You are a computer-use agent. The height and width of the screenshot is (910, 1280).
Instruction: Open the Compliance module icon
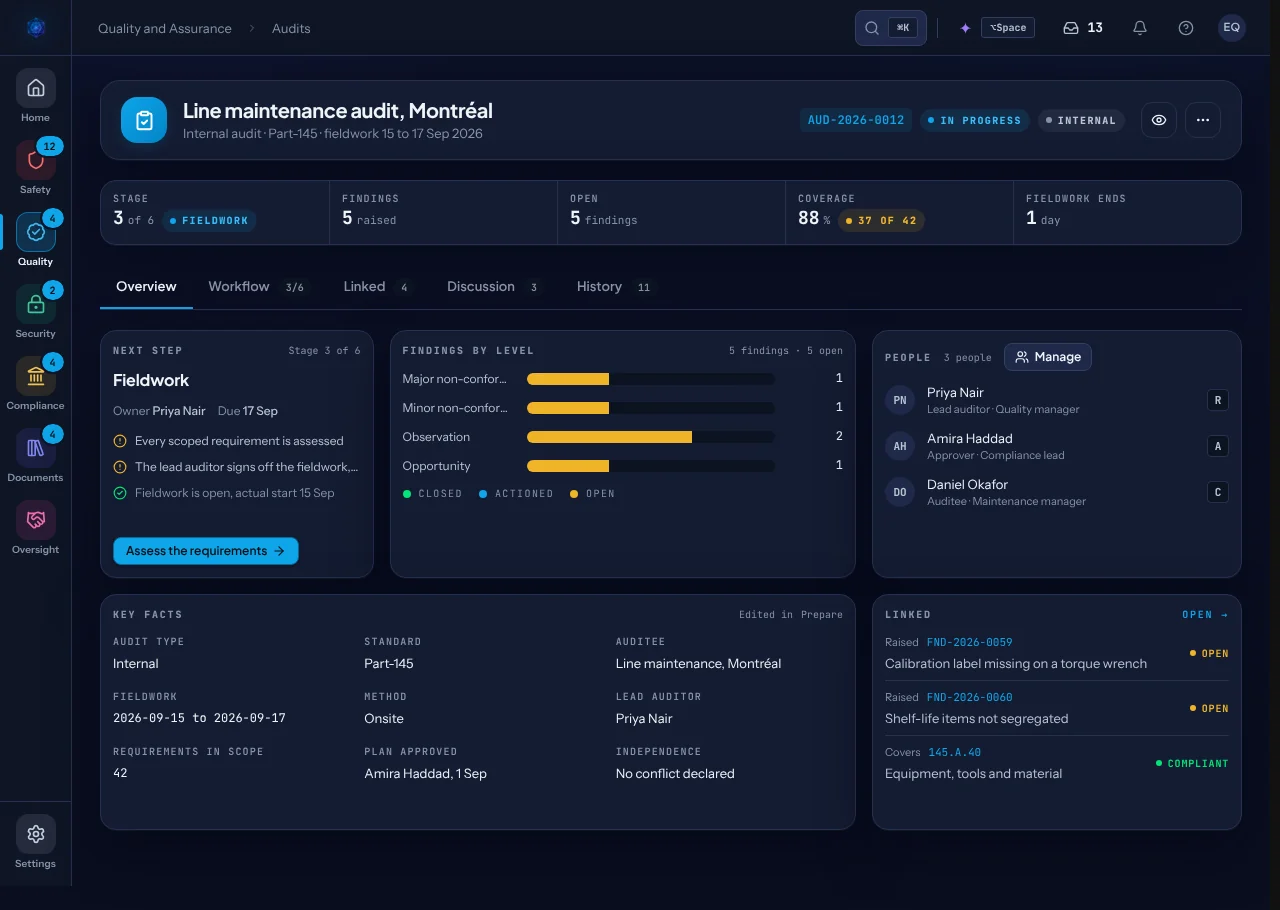(35, 376)
